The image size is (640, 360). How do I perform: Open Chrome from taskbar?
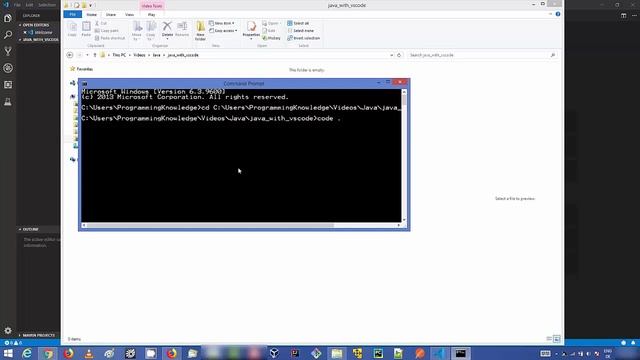coord(48,353)
